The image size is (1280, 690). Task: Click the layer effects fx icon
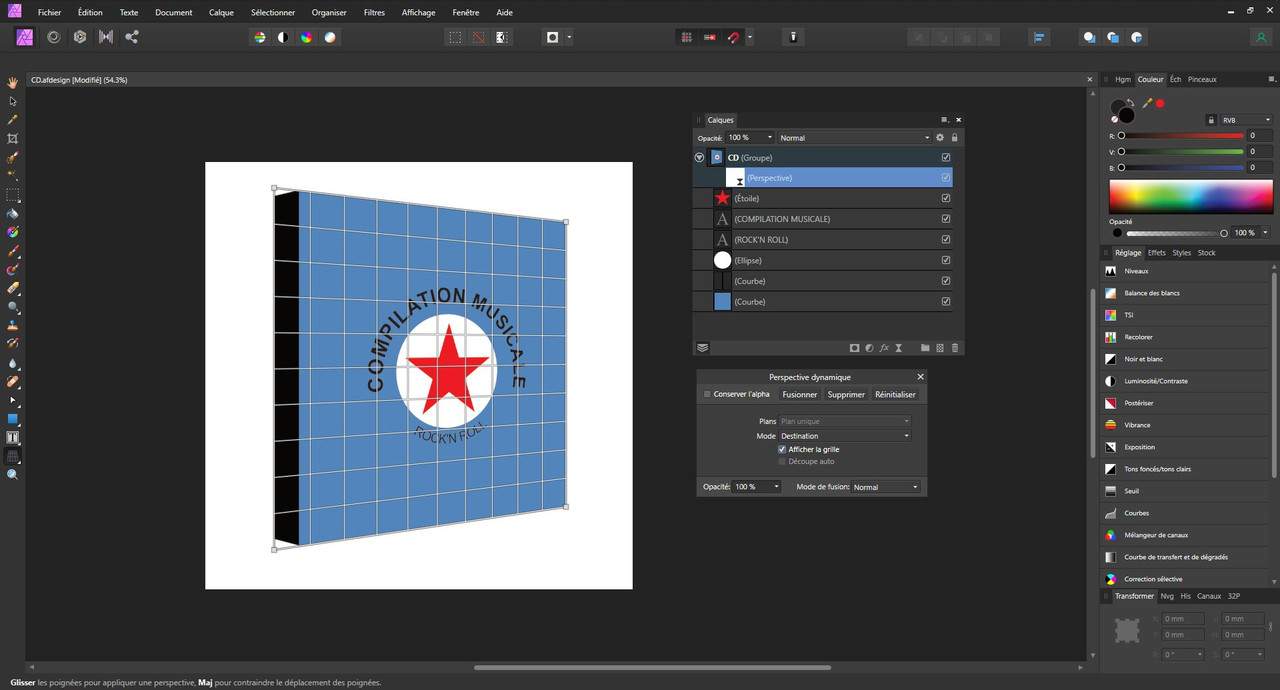(x=884, y=348)
